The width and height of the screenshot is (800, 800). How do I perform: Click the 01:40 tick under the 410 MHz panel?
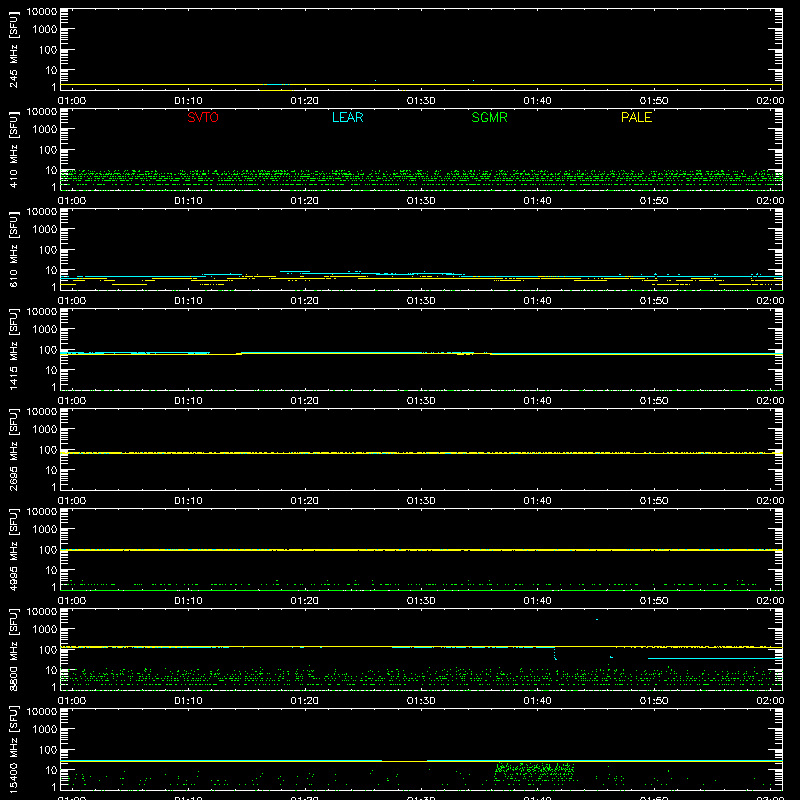[537, 201]
